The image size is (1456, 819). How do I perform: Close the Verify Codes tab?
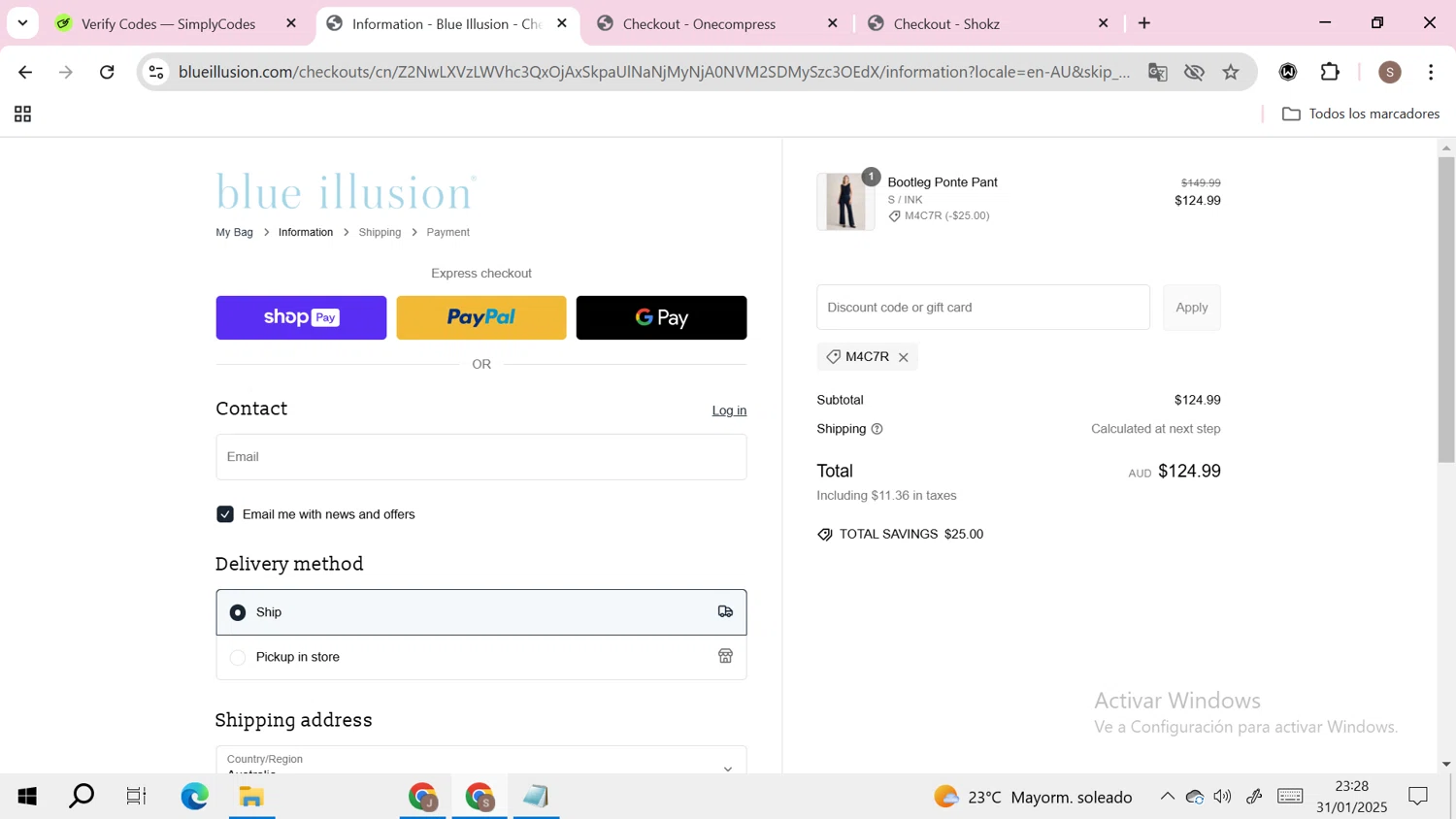291,23
